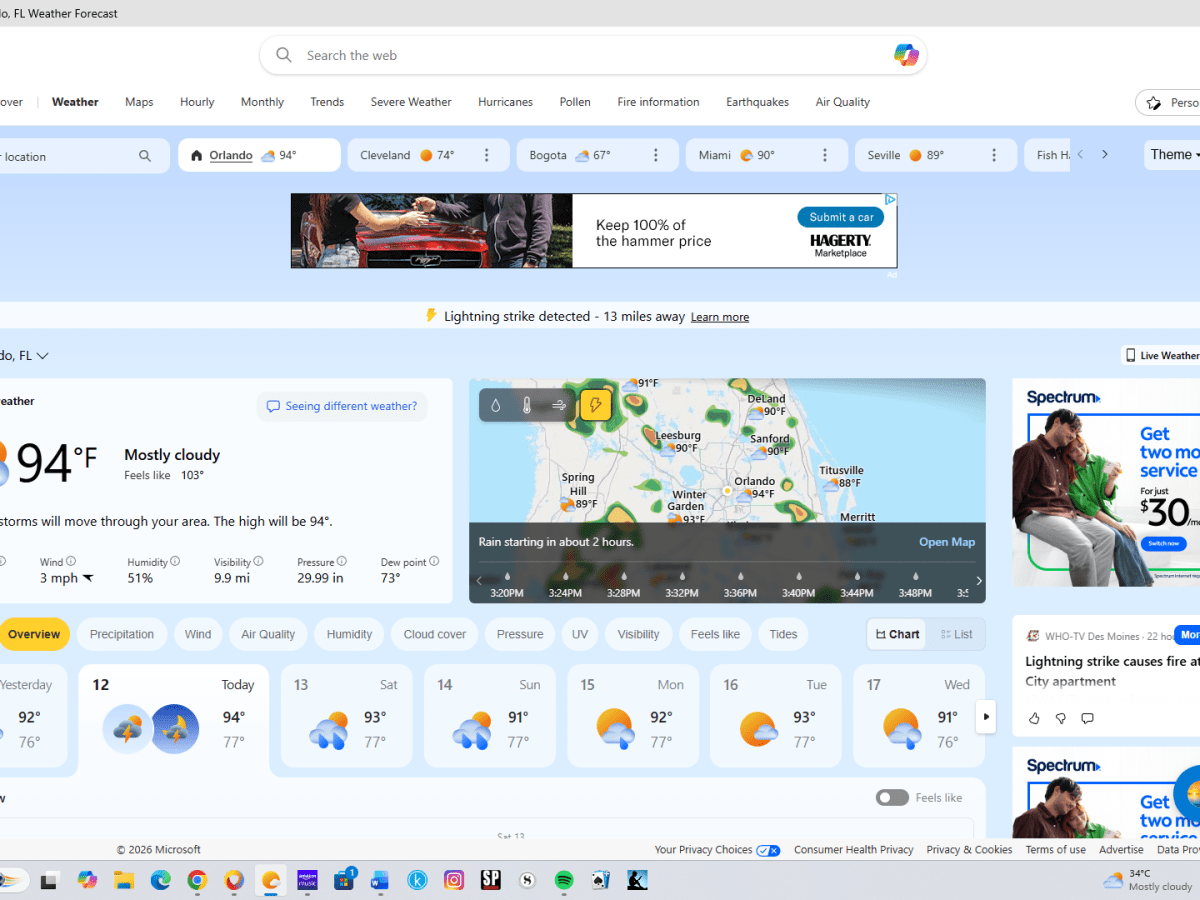Click the Open Map link
Screen dimensions: 1200x900
pyautogui.click(x=947, y=542)
